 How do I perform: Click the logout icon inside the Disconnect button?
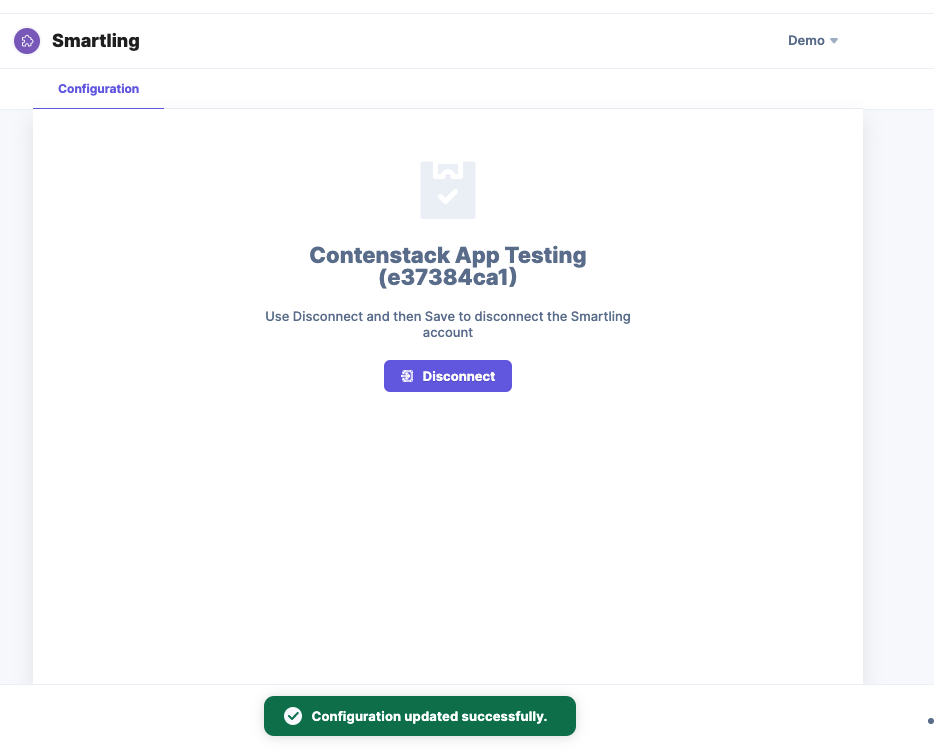tap(407, 376)
